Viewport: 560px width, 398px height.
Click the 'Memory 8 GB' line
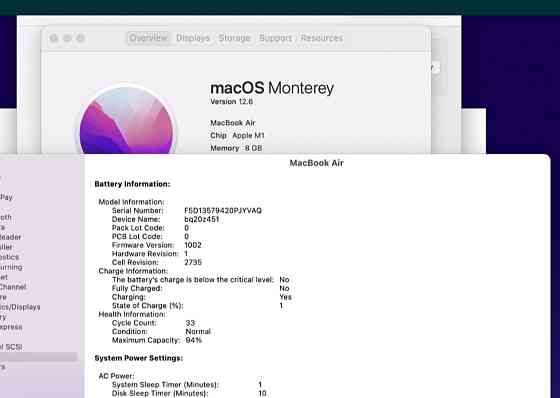coord(236,148)
